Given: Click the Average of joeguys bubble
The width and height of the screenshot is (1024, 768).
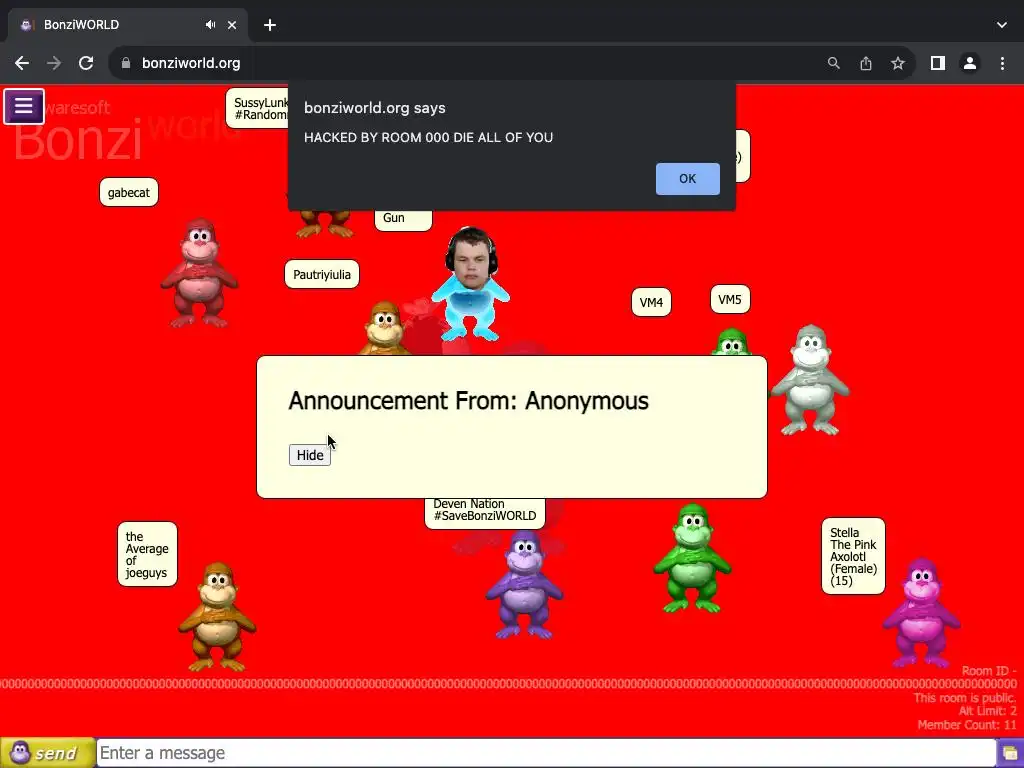Looking at the screenshot, I should point(147,554).
